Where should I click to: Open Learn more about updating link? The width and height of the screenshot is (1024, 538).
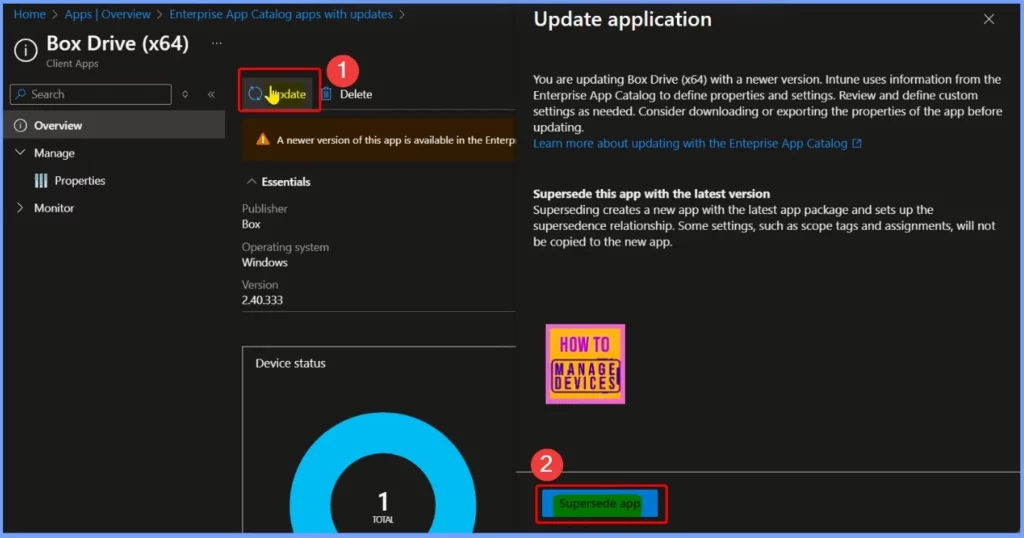pyautogui.click(x=697, y=143)
